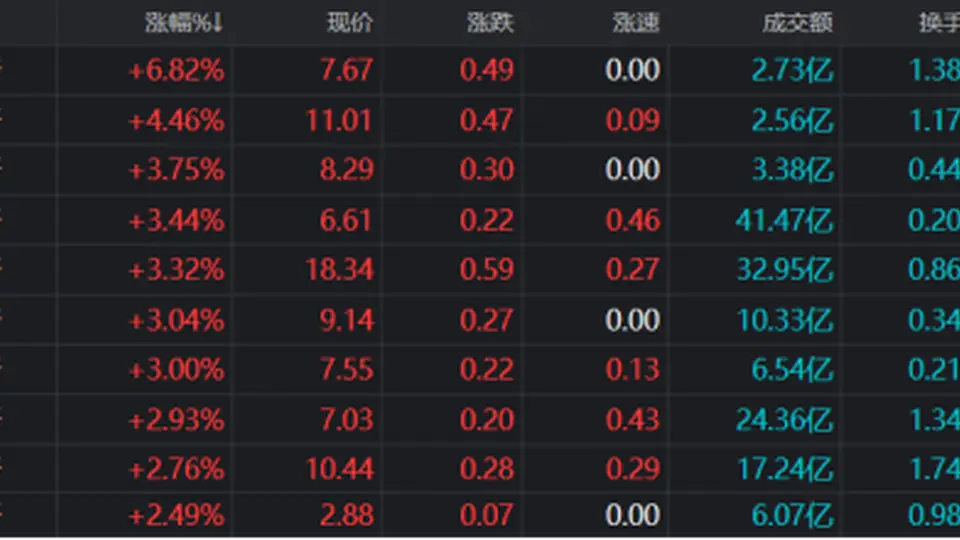Click the 涨速 value 0.13
Image resolution: width=960 pixels, height=540 pixels.
632,369
